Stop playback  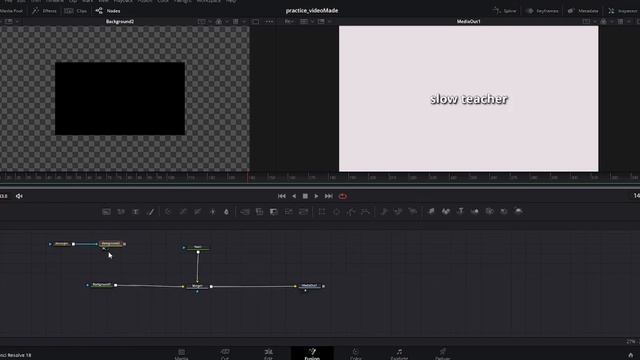pyautogui.click(x=305, y=196)
